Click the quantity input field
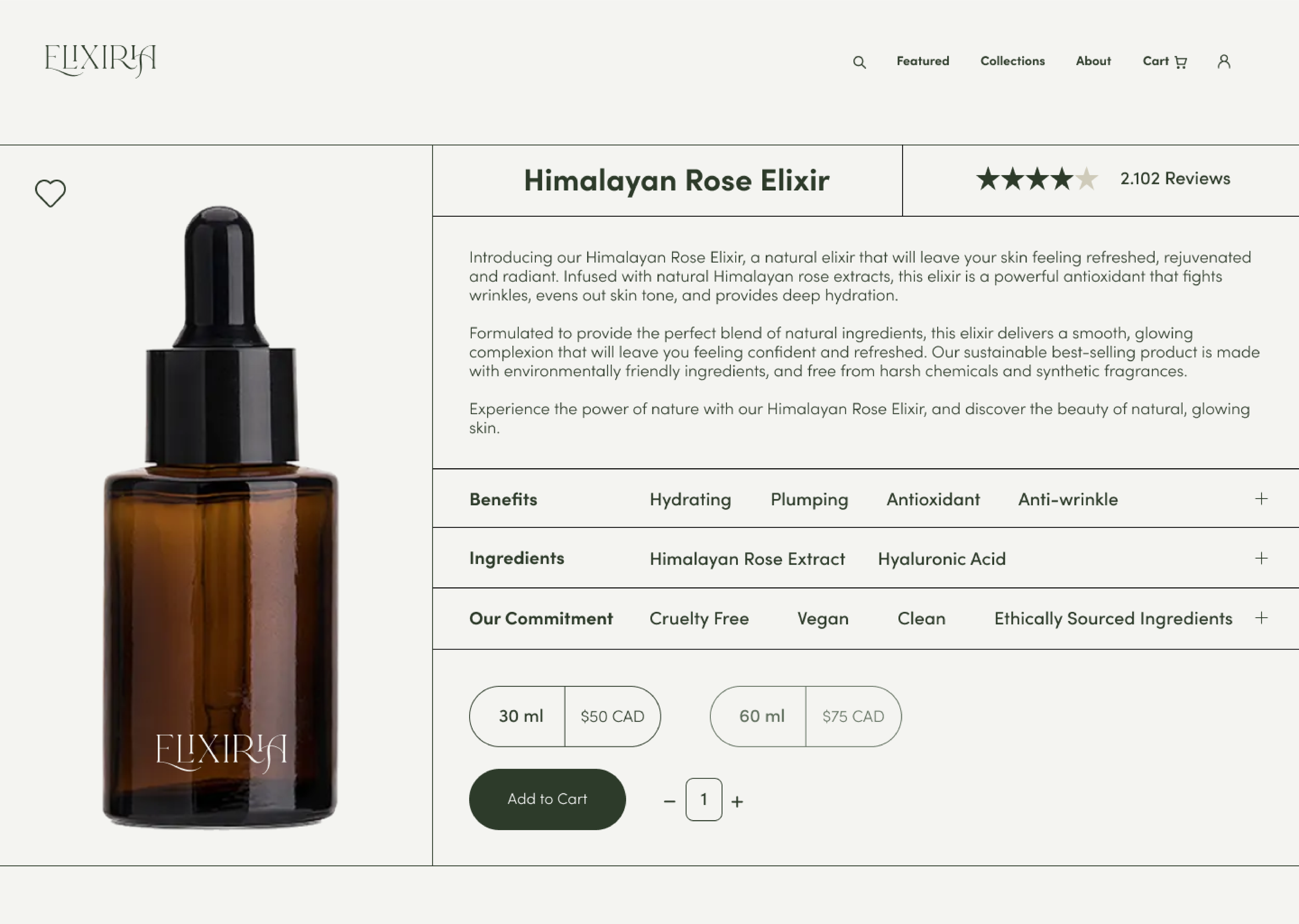The image size is (1299, 924). (704, 799)
